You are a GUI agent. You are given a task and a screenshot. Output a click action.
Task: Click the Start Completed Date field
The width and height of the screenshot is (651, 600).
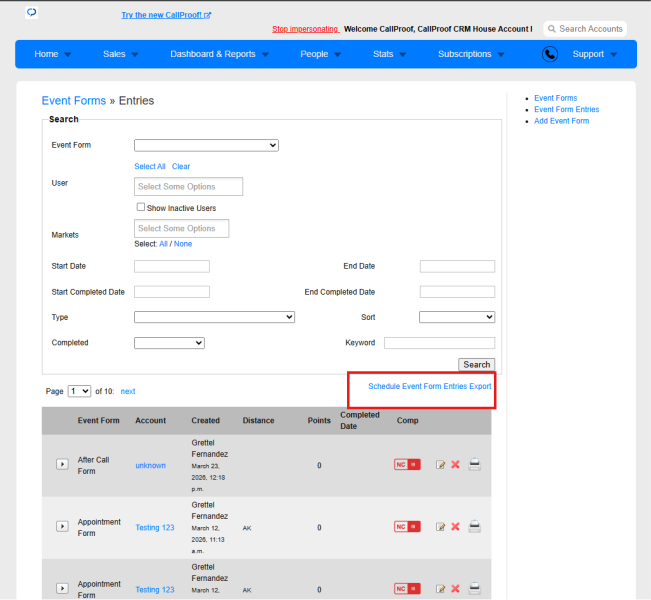click(x=172, y=292)
